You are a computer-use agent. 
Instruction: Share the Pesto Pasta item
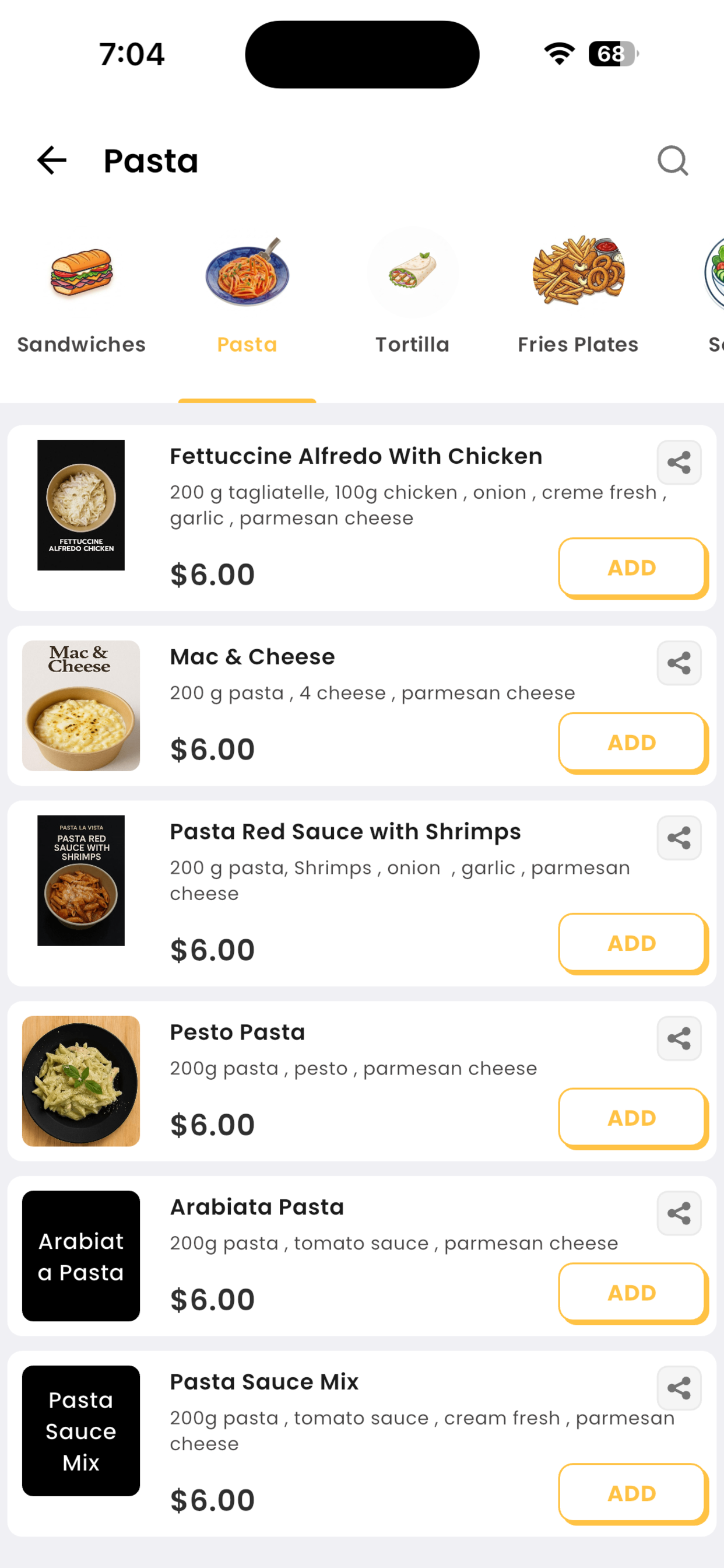(679, 1038)
